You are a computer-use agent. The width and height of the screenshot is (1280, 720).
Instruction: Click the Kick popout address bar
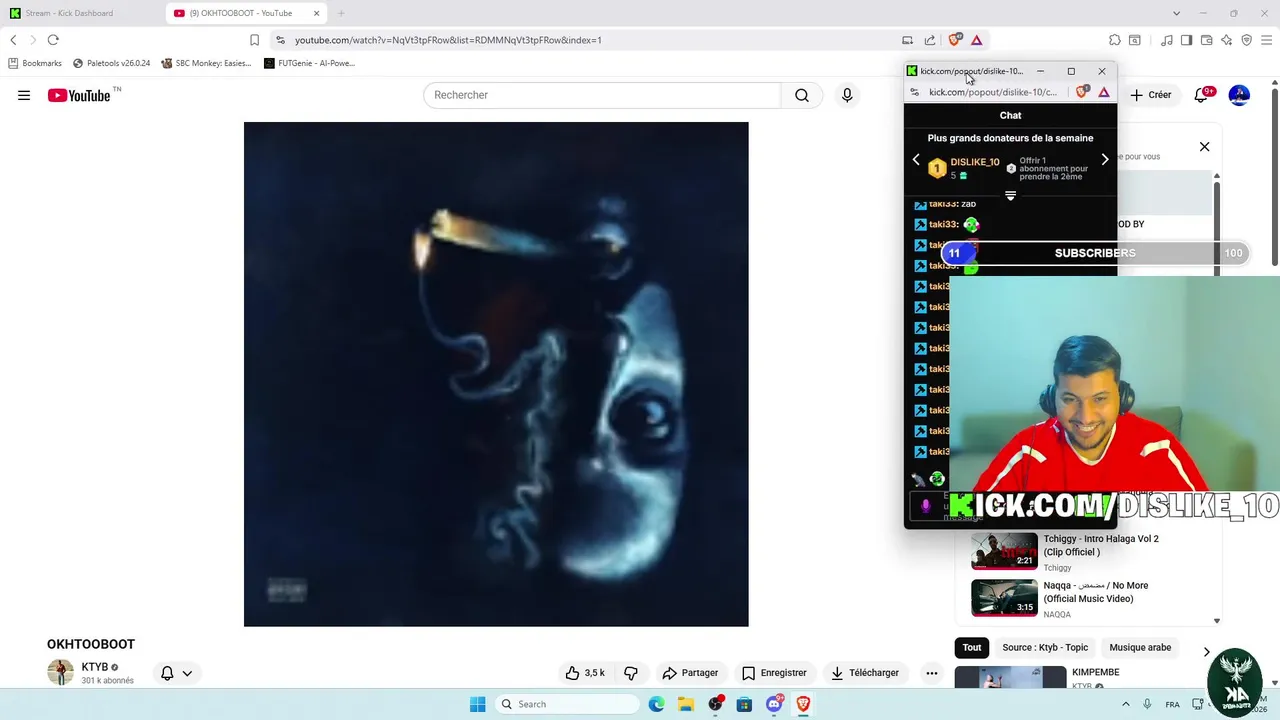point(992,92)
